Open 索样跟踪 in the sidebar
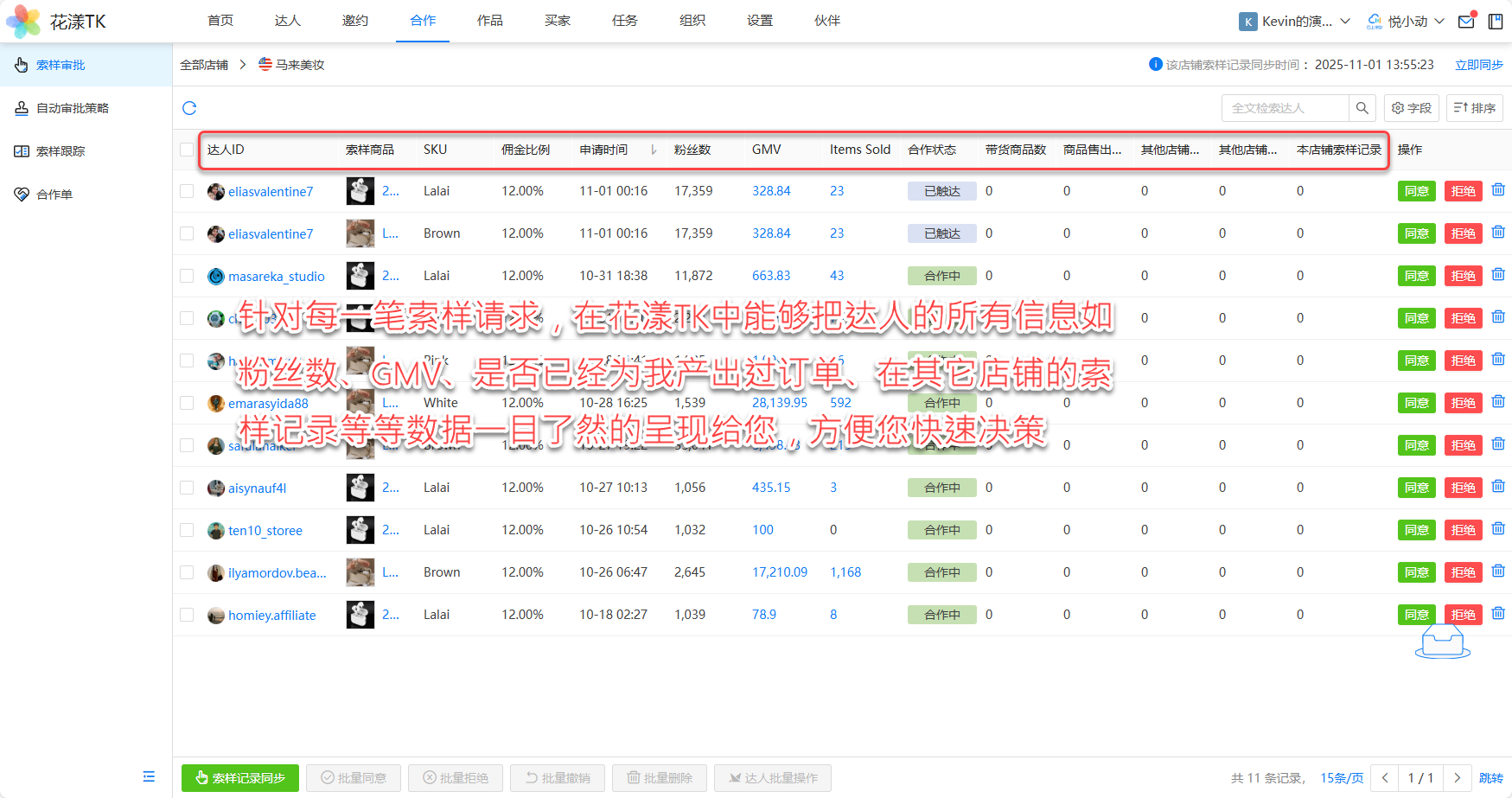 coord(61,151)
